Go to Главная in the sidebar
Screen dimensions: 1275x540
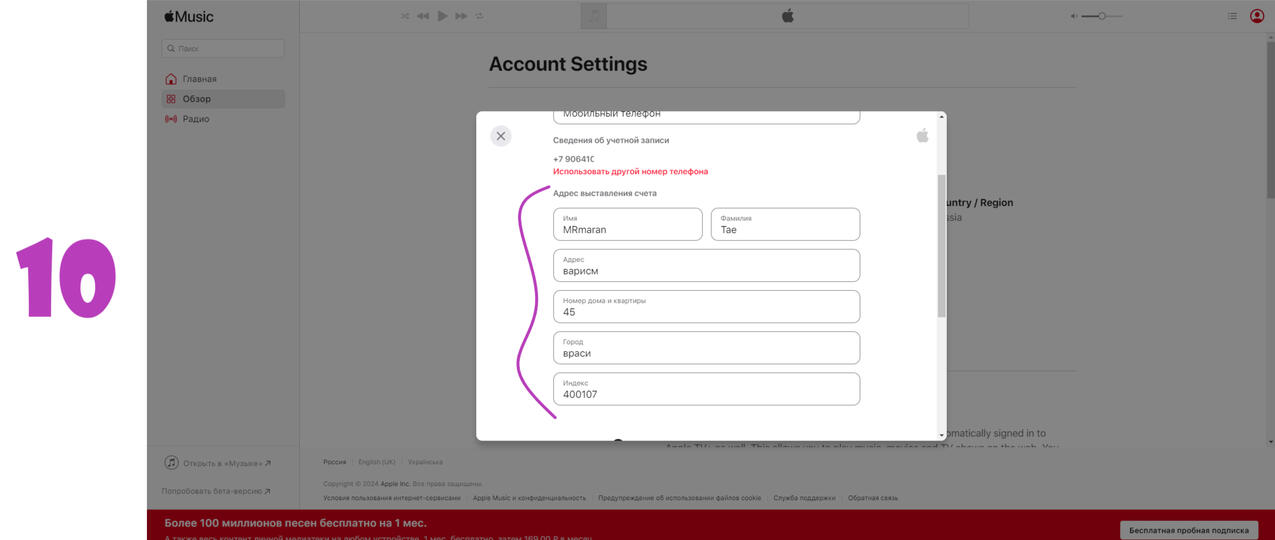pyautogui.click(x=199, y=79)
